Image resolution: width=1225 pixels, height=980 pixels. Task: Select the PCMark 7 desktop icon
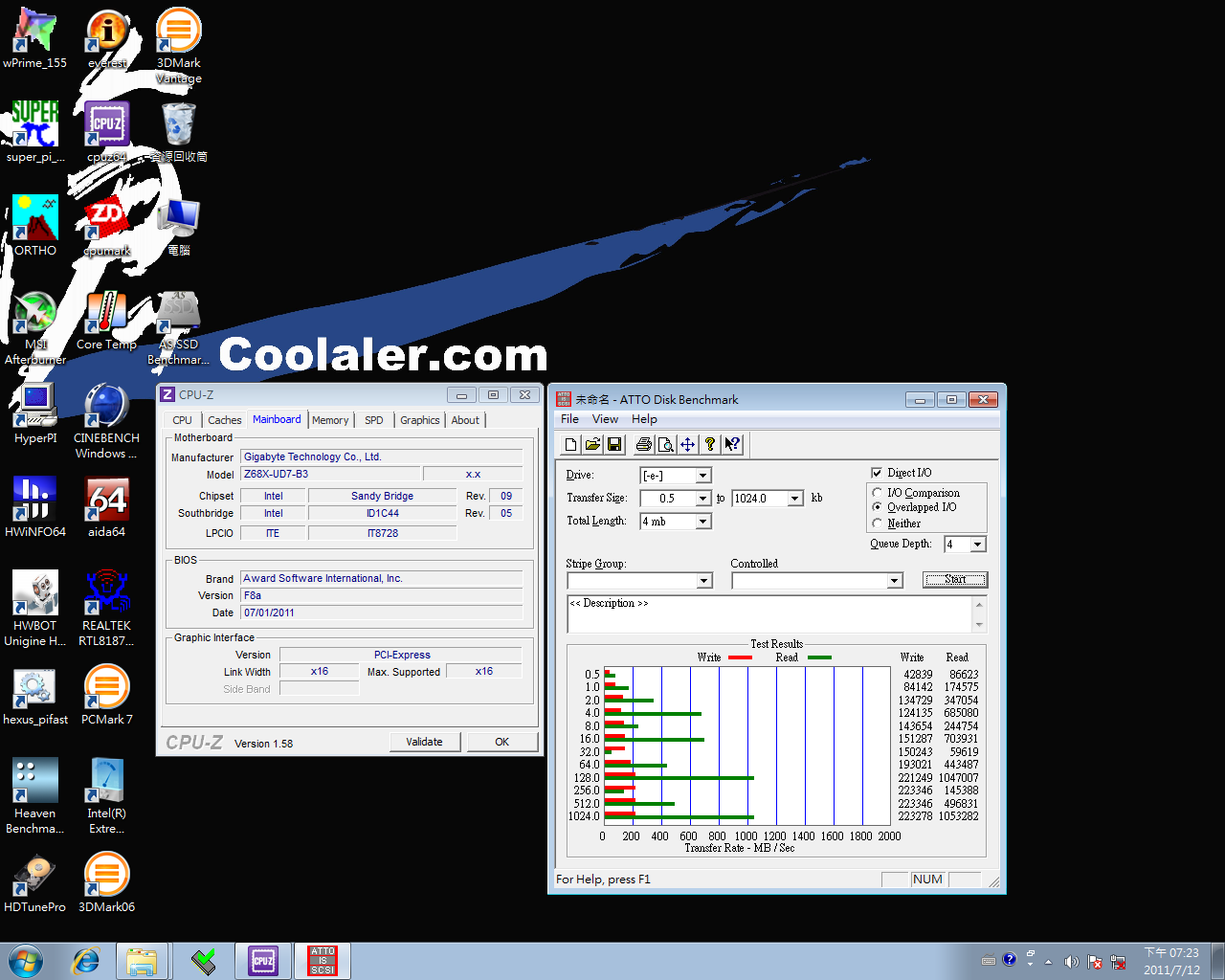click(107, 695)
